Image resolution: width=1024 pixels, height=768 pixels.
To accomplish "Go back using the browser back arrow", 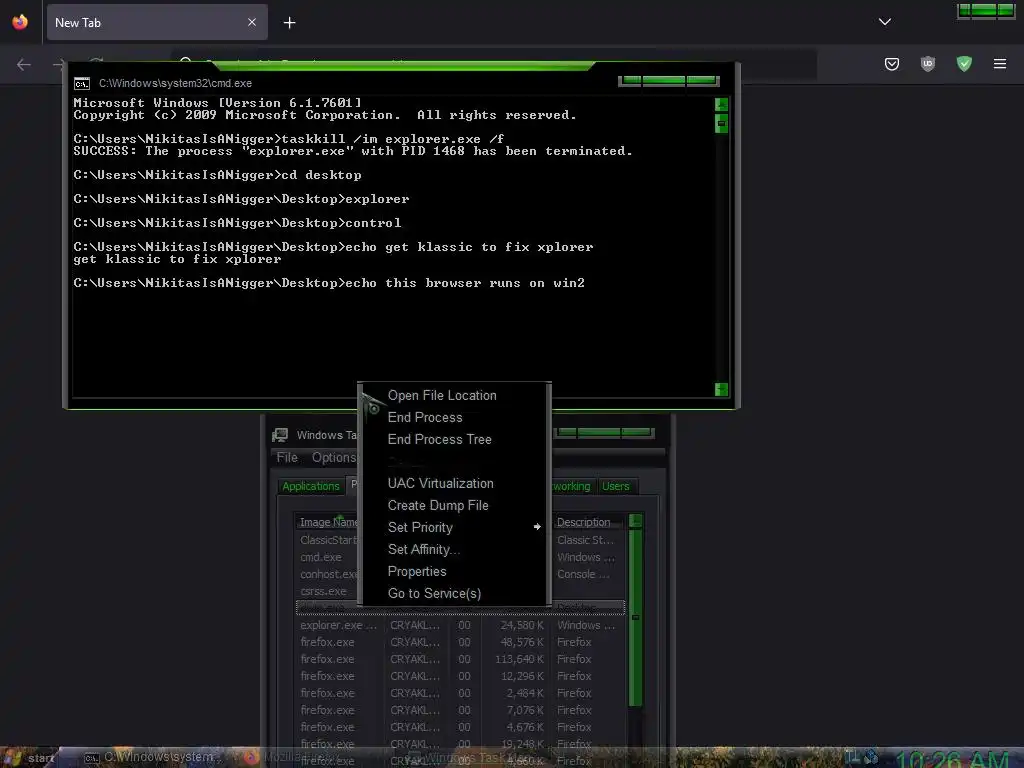I will point(24,64).
